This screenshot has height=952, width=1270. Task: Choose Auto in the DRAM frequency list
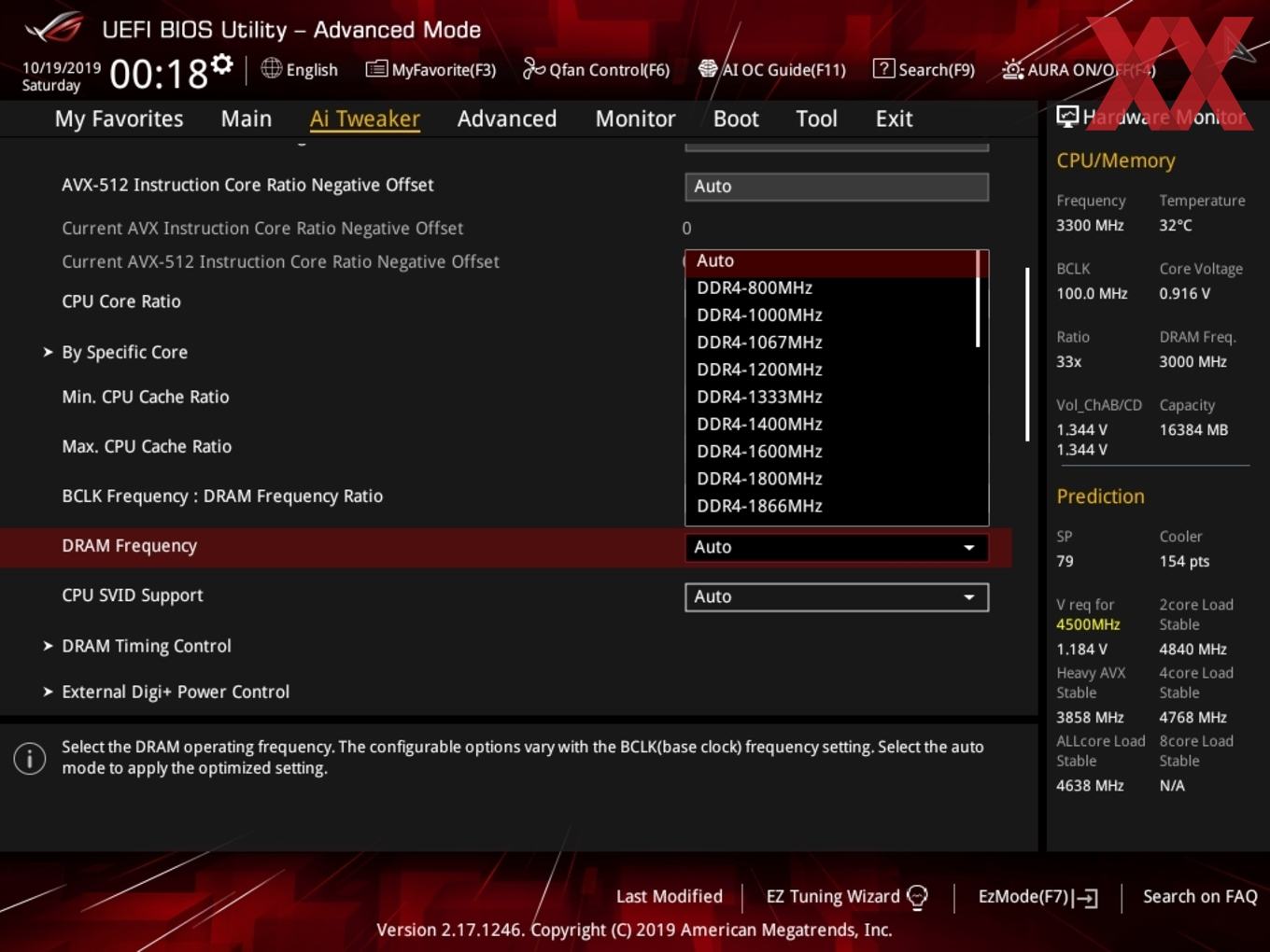tap(831, 261)
